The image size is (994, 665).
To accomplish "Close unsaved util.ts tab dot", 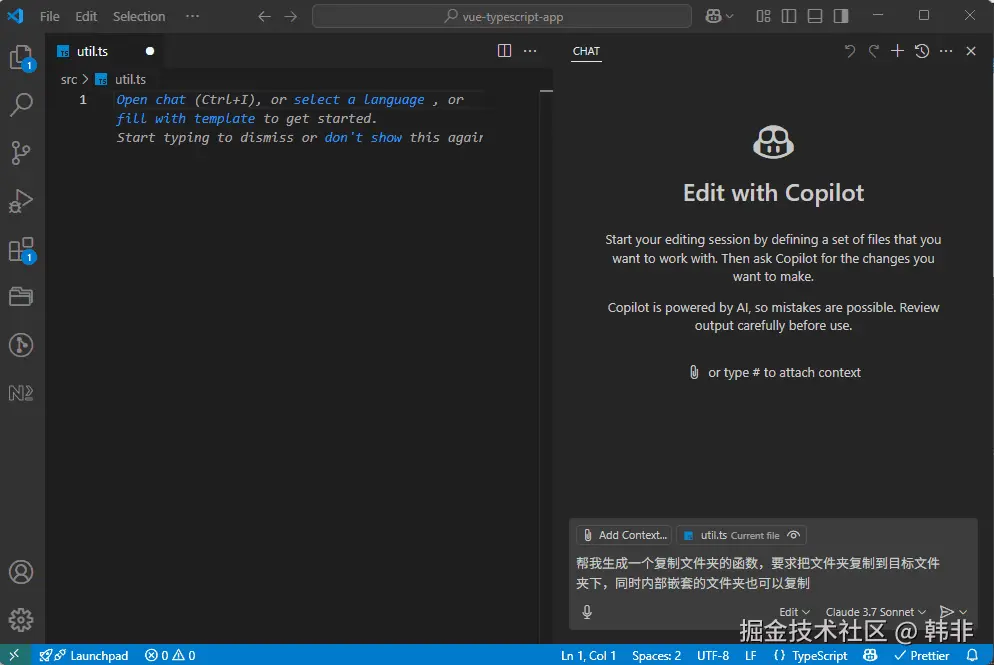I will click(x=150, y=51).
